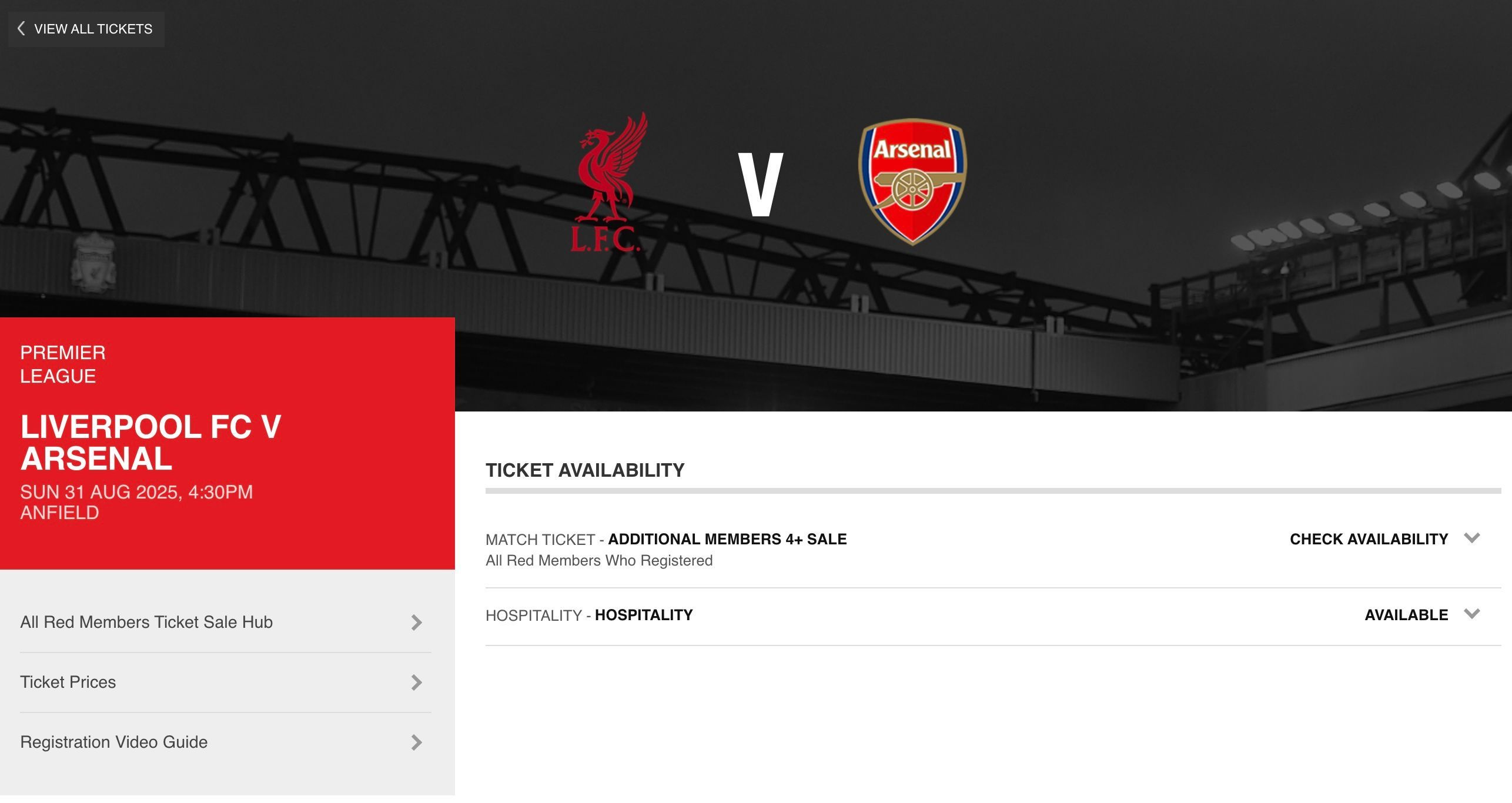Open the Registration Video Guide
Image resolution: width=1512 pixels, height=803 pixels.
tap(114, 742)
